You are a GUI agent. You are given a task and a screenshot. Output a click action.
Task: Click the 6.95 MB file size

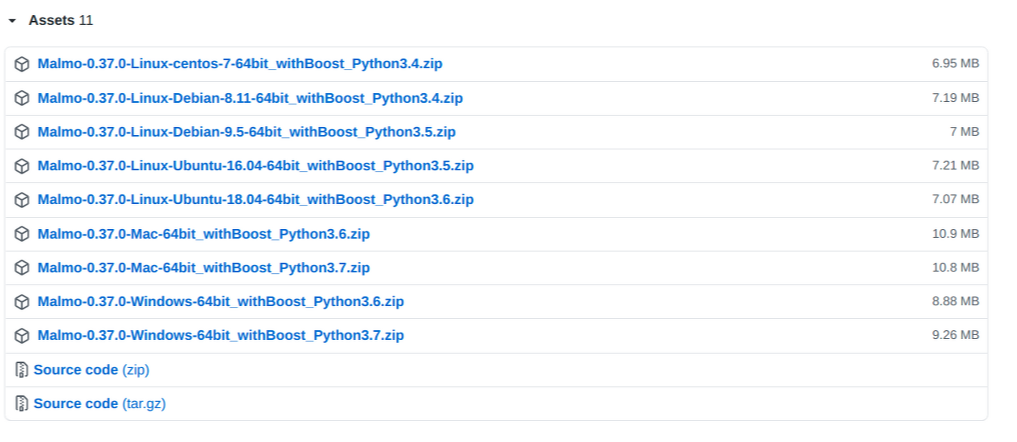coord(955,64)
